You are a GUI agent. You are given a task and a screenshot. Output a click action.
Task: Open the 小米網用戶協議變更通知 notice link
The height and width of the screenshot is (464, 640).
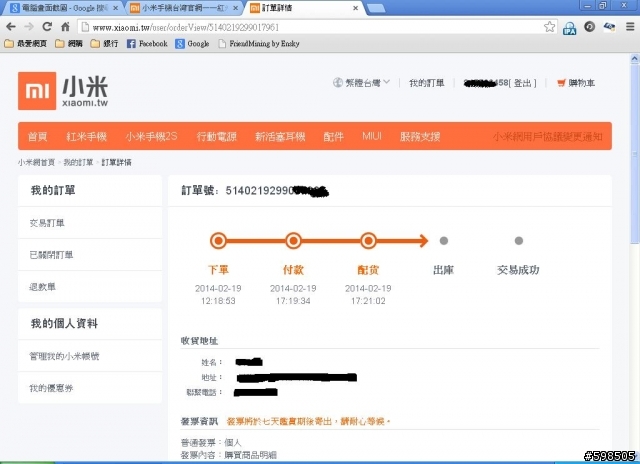tap(547, 136)
